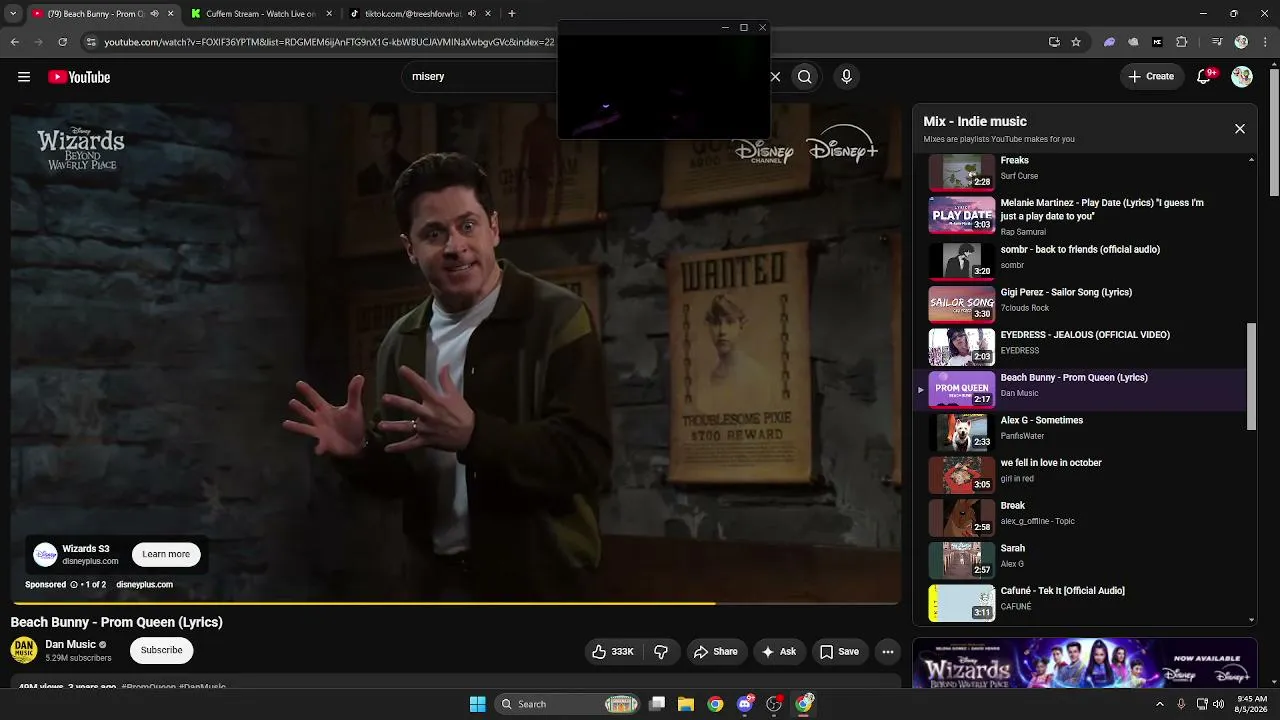This screenshot has height=720, width=1280.
Task: View site information icon in address bar
Action: point(91,42)
